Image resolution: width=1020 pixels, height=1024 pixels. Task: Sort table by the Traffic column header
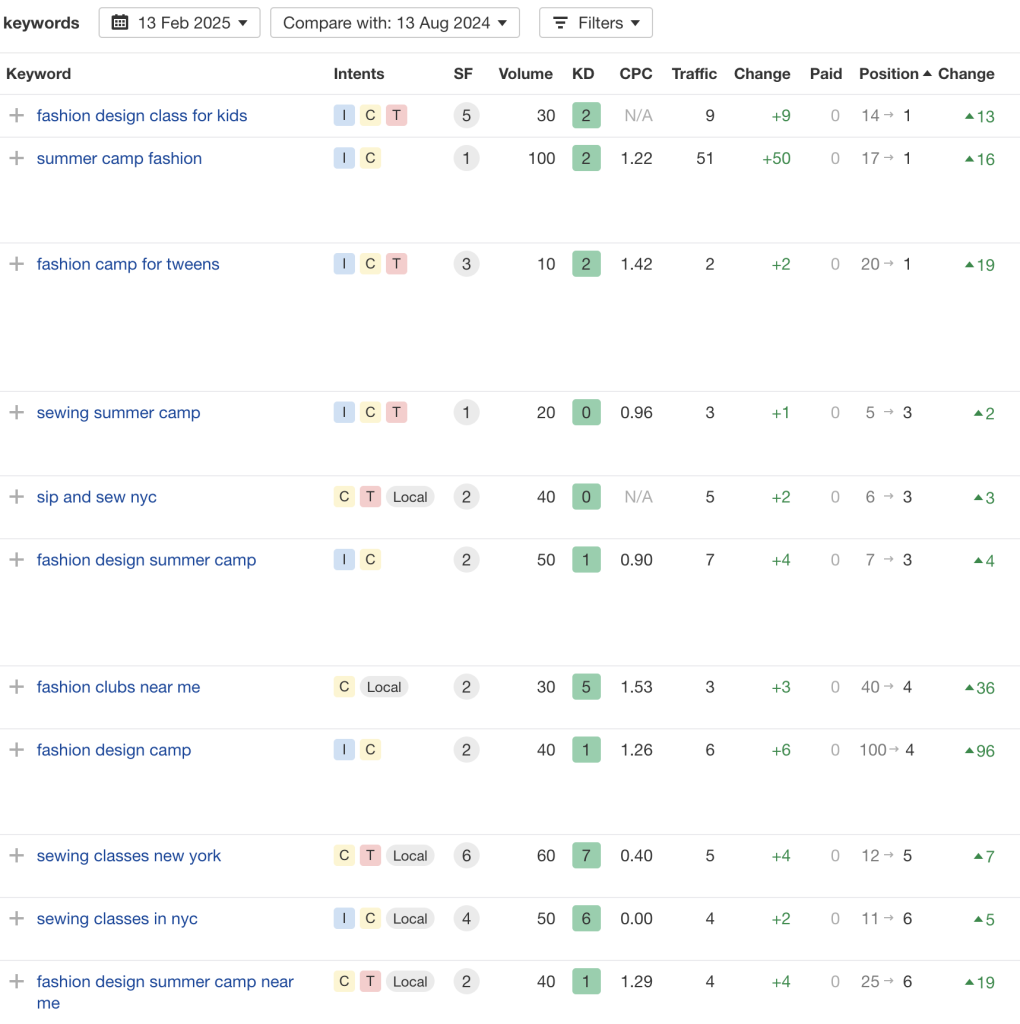694,74
